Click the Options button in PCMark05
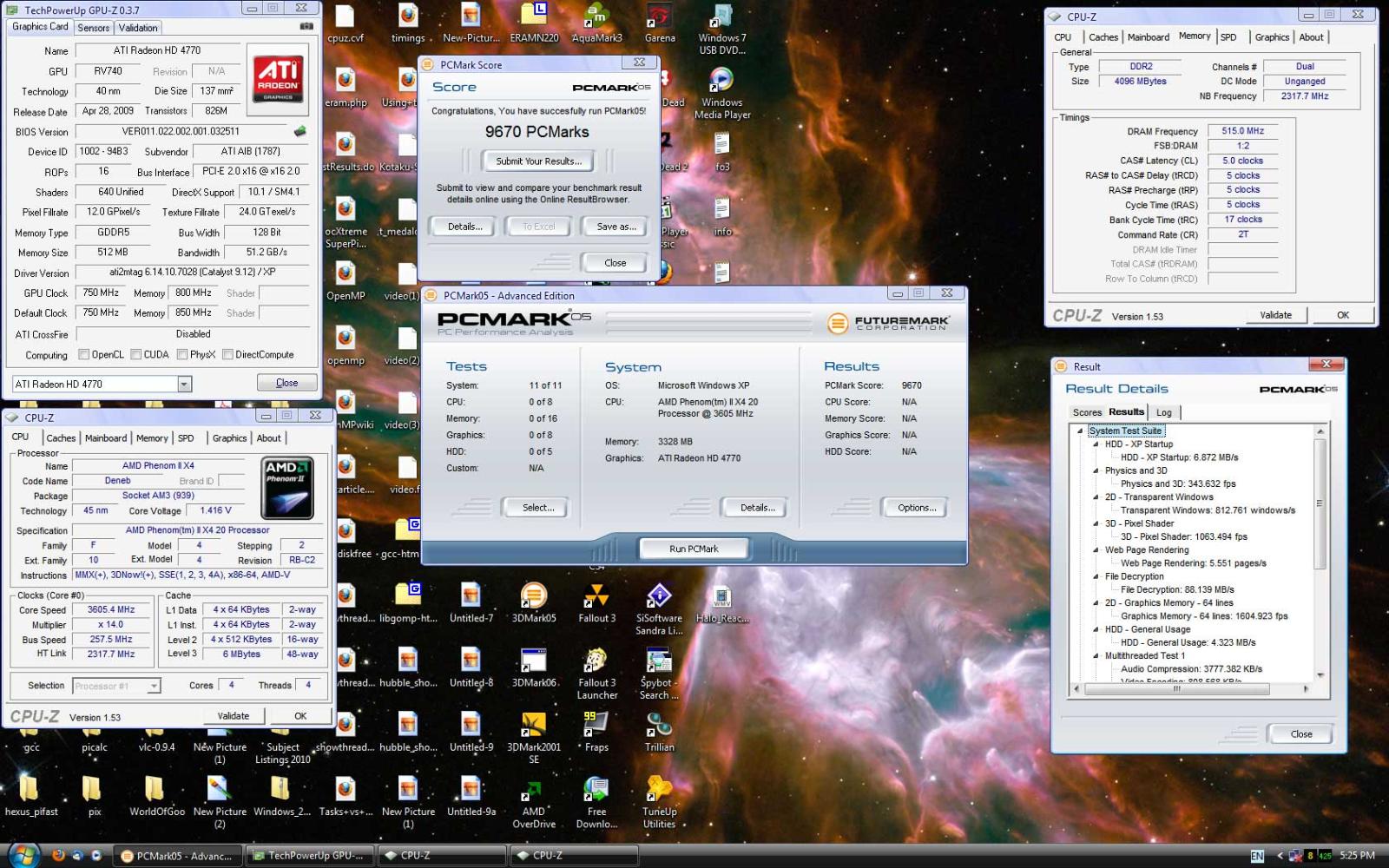Screen dimensions: 1389x868 point(917,508)
